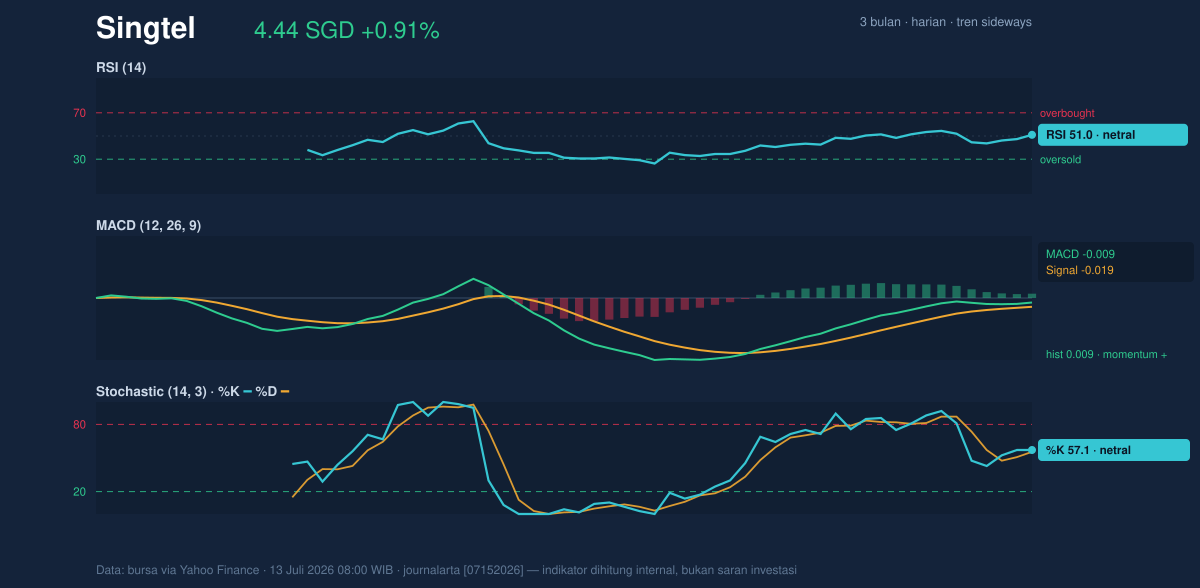This screenshot has width=1200, height=588.
Task: Click the RSI axis value 70
Action: [80, 113]
